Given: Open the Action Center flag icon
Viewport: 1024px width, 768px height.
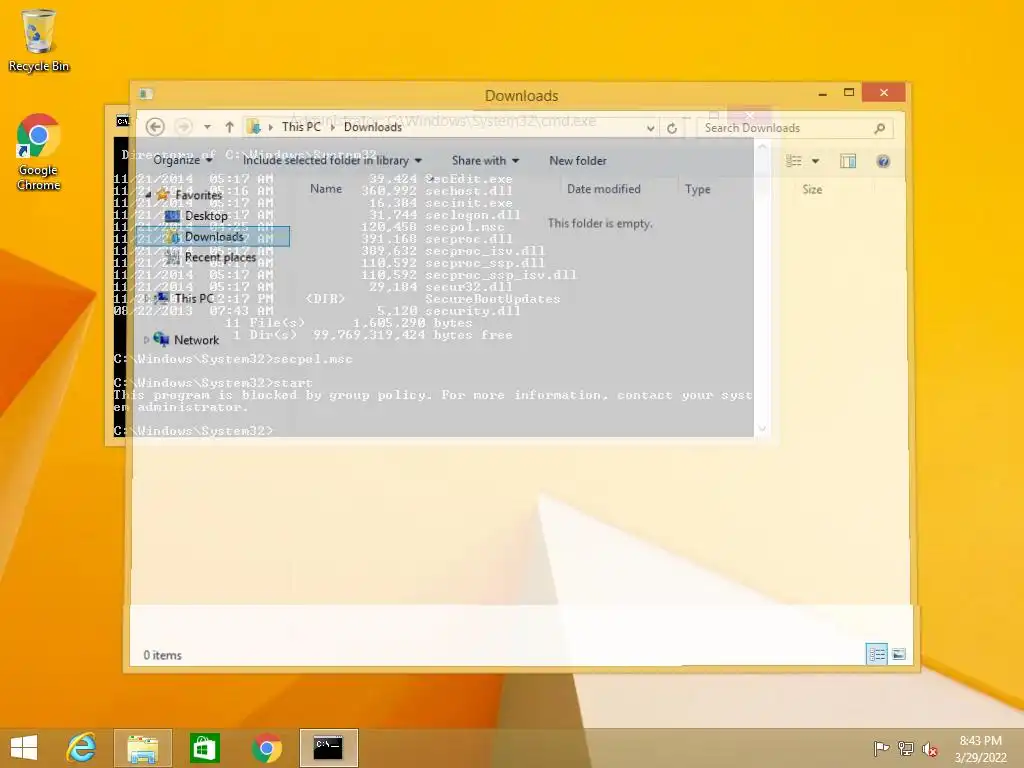Looking at the screenshot, I should [x=881, y=748].
